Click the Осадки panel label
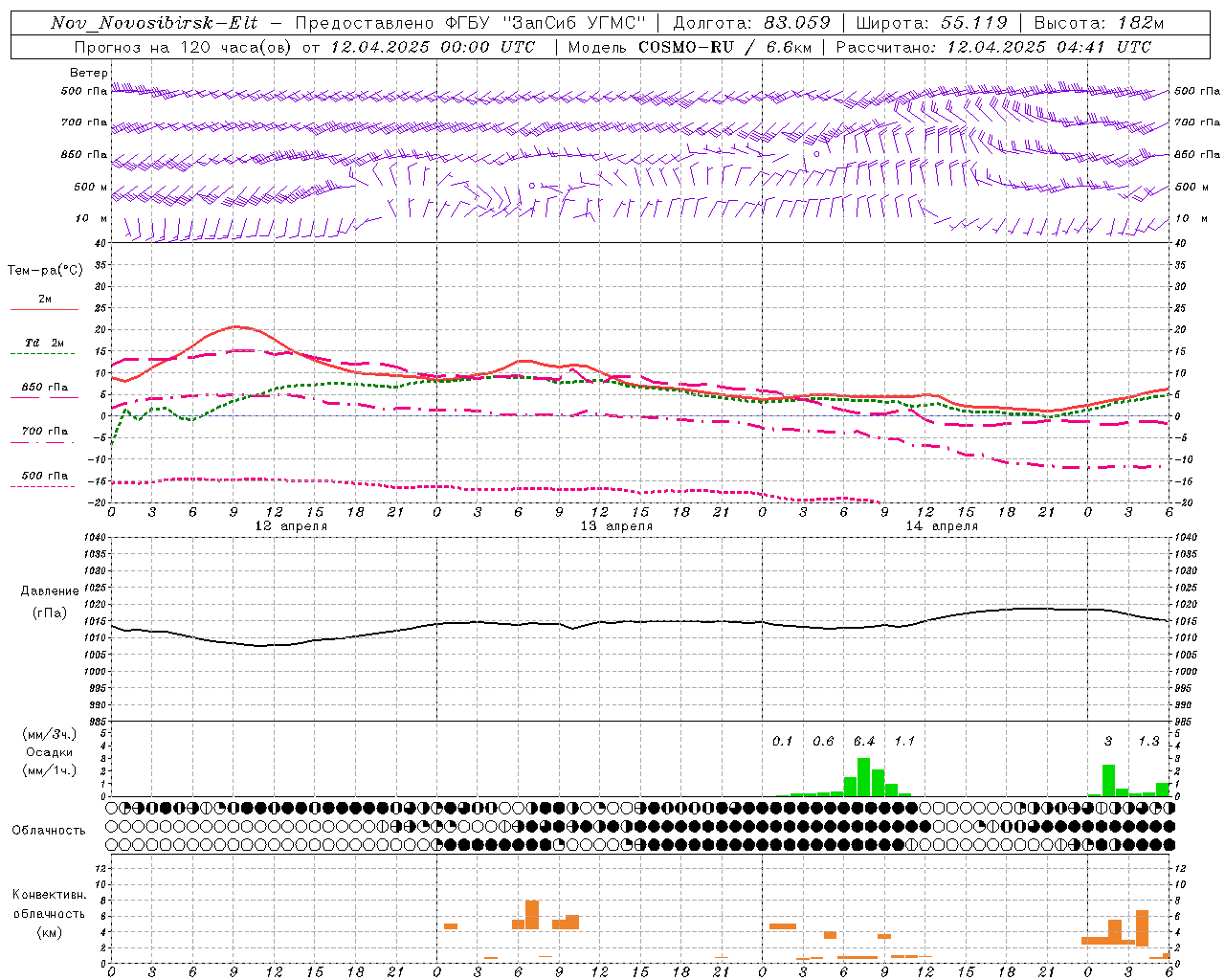The width and height of the screenshot is (1225, 980). 50,752
